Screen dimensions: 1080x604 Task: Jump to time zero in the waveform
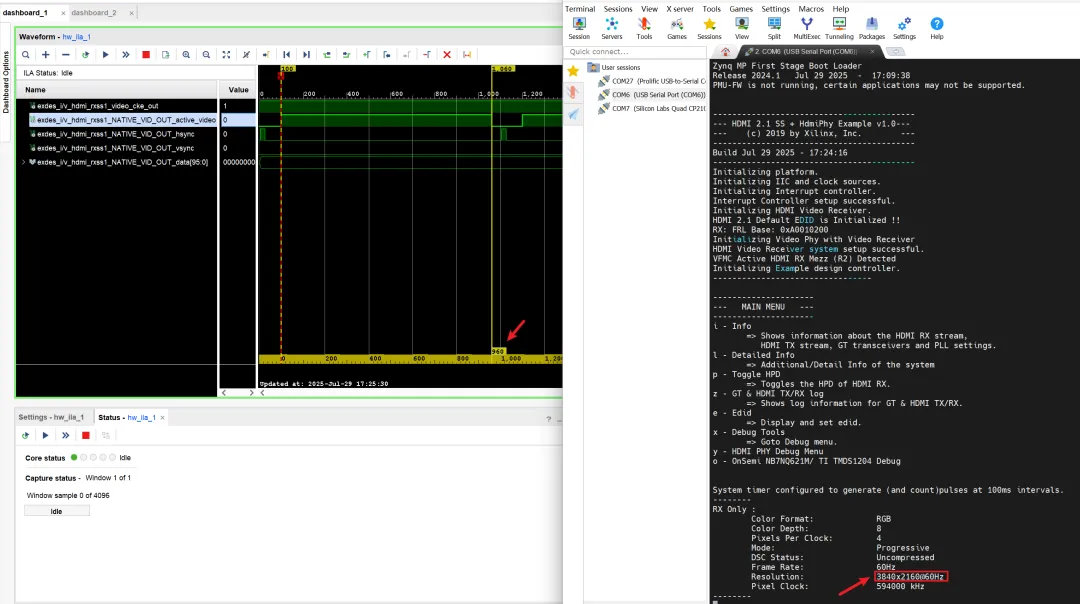pos(287,54)
